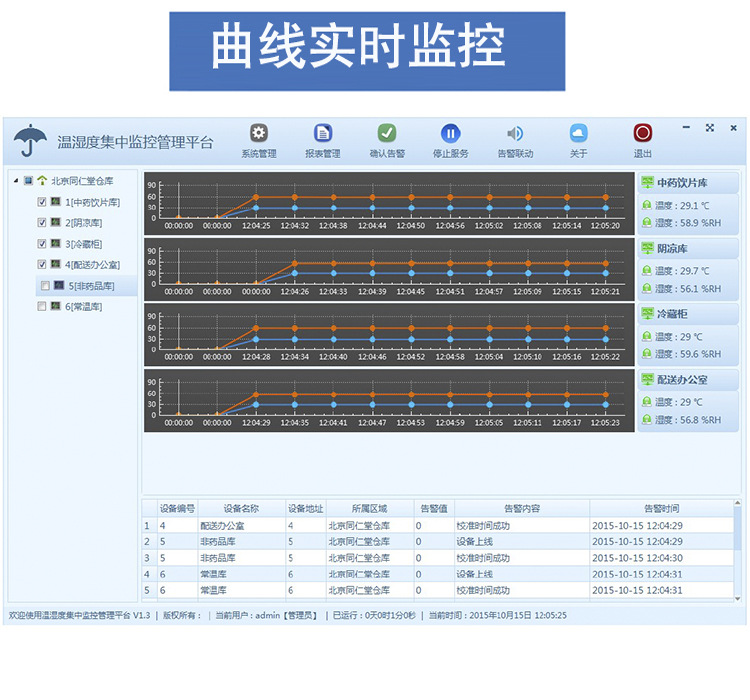Uncheck the 2[阴凉库] checkbox
The image size is (750, 700).
42,222
